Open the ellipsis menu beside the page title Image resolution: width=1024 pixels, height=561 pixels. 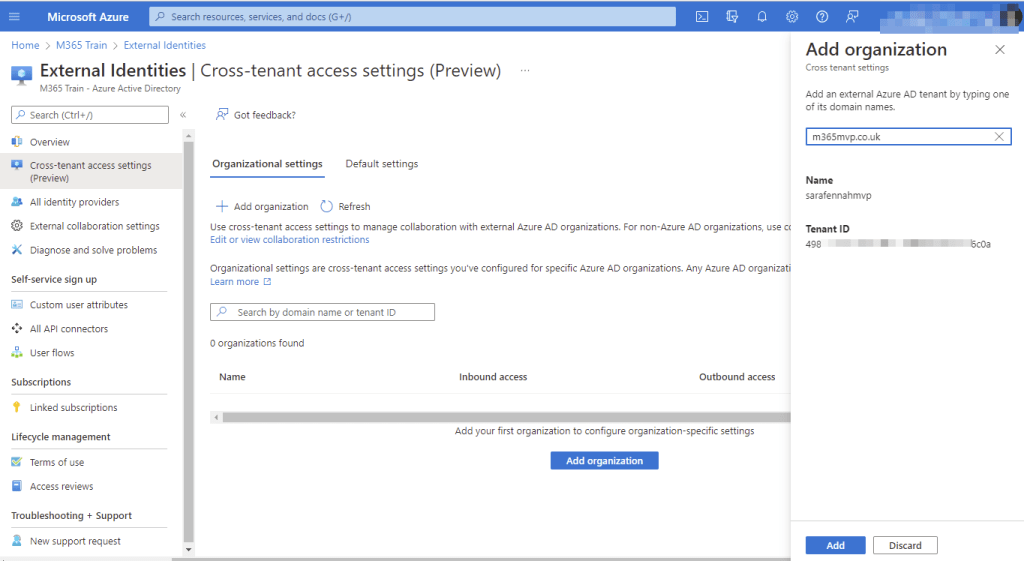(524, 71)
